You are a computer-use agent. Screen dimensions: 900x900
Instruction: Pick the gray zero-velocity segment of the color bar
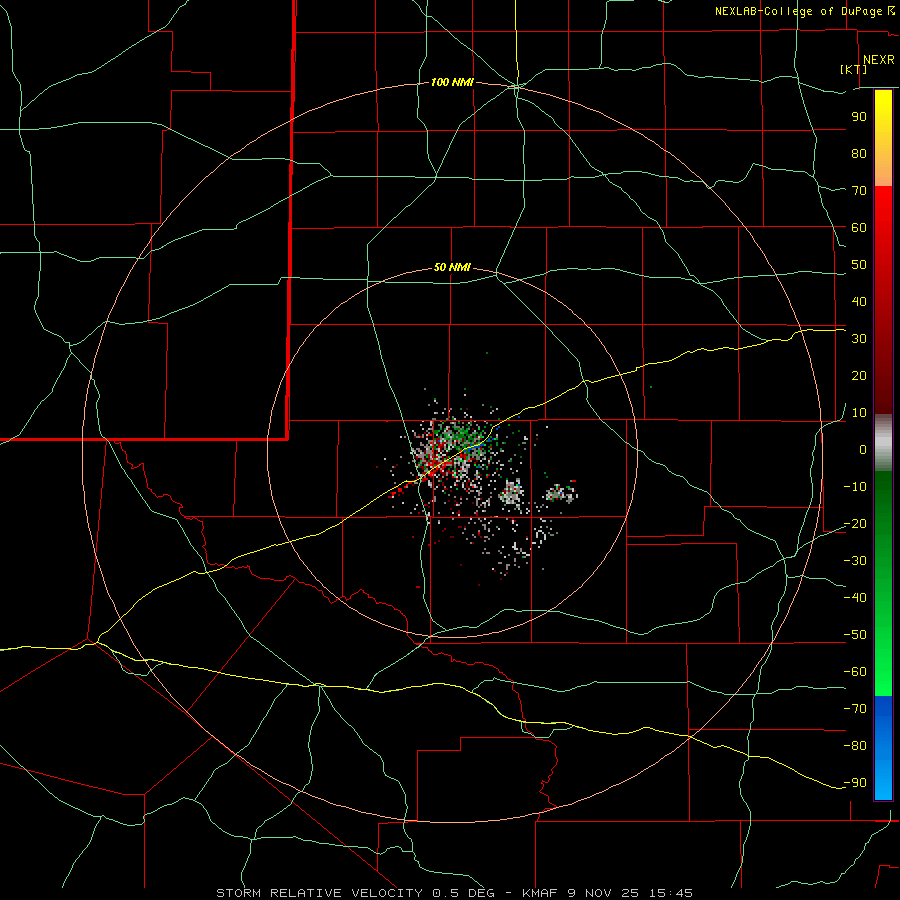point(883,443)
